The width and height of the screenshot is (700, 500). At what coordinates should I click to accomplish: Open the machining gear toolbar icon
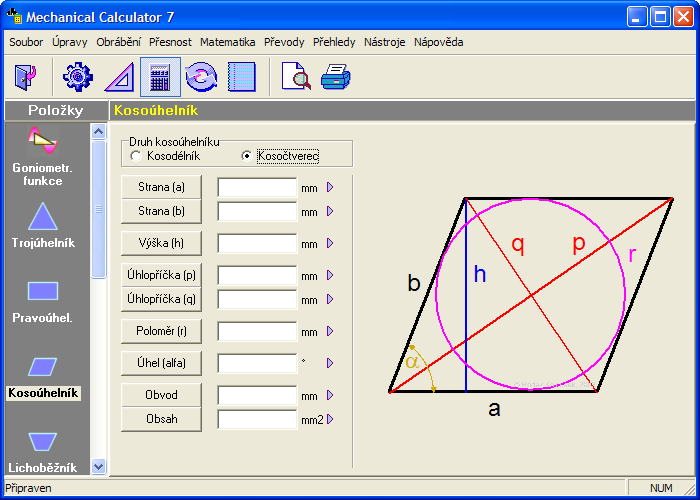click(78, 77)
